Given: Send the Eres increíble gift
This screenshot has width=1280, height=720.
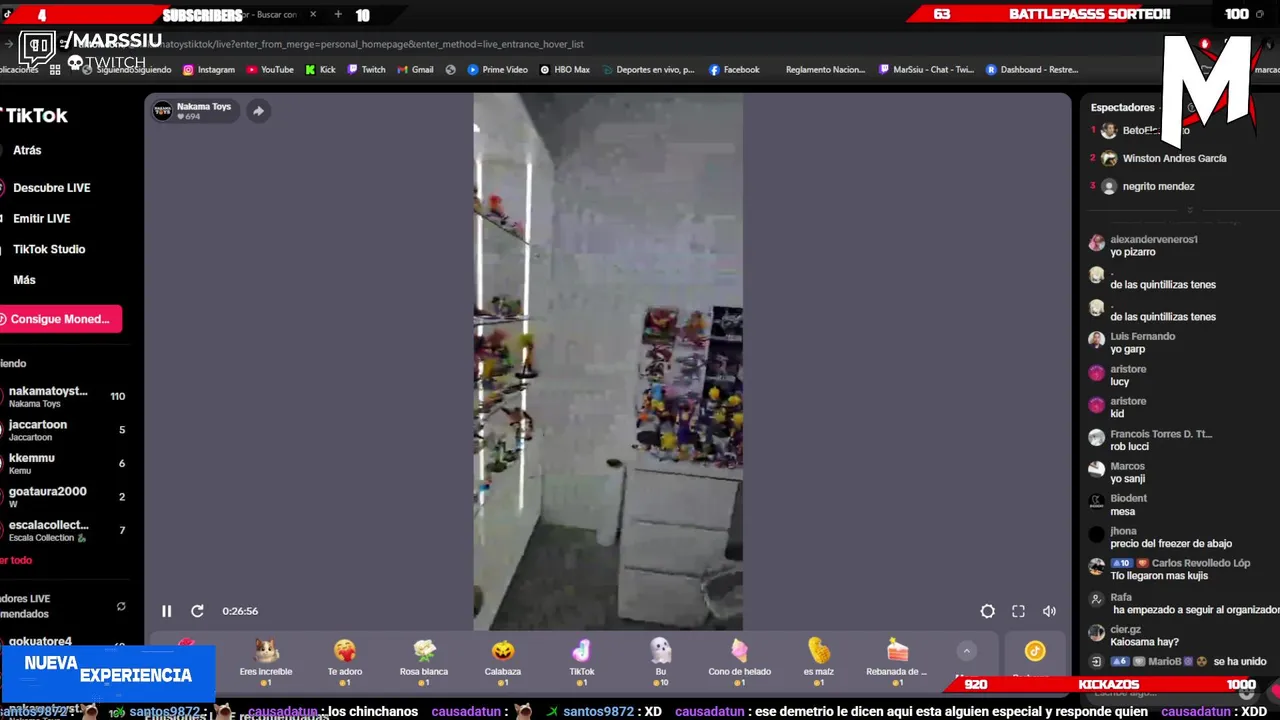Looking at the screenshot, I should tap(266, 662).
